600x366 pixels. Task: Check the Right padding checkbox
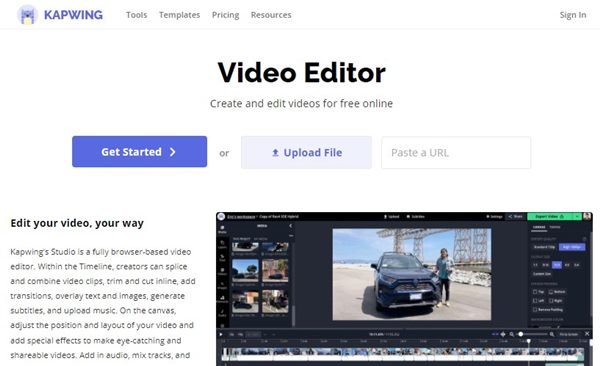(x=551, y=301)
